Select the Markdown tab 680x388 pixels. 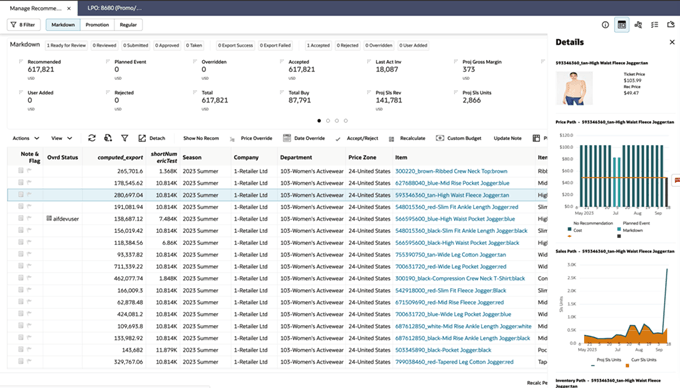pyautogui.click(x=63, y=25)
